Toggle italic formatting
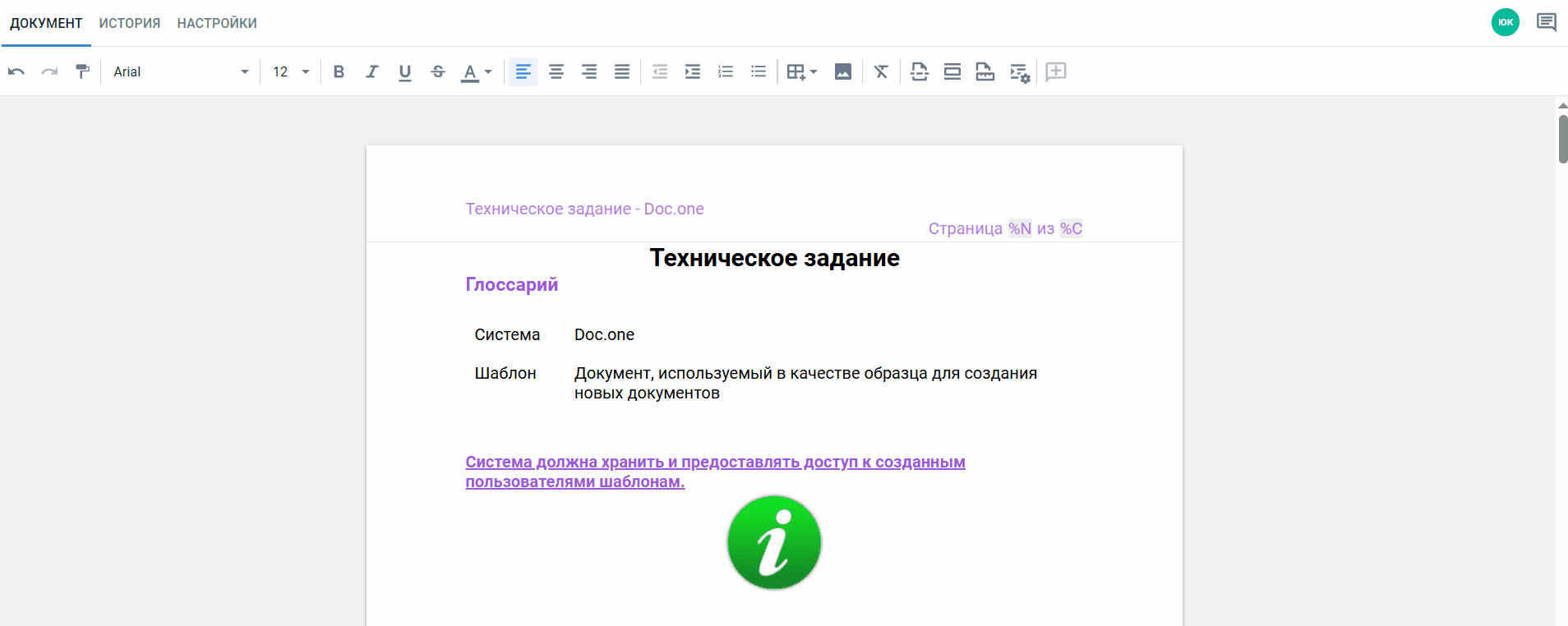This screenshot has width=1568, height=626. point(371,71)
